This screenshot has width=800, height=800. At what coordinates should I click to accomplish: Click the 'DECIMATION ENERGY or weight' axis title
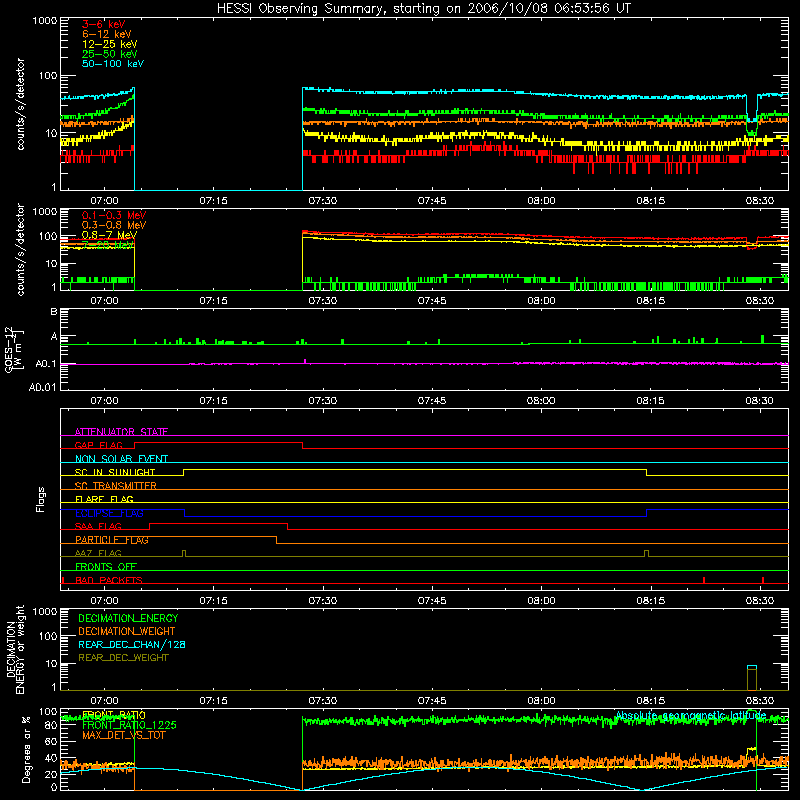(15, 649)
